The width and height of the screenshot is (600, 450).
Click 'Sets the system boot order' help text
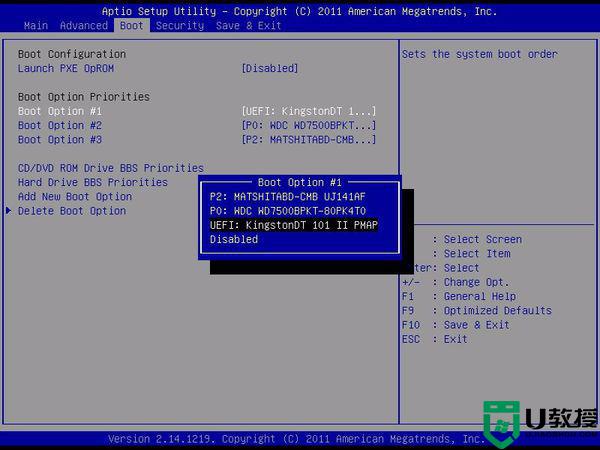[479, 54]
